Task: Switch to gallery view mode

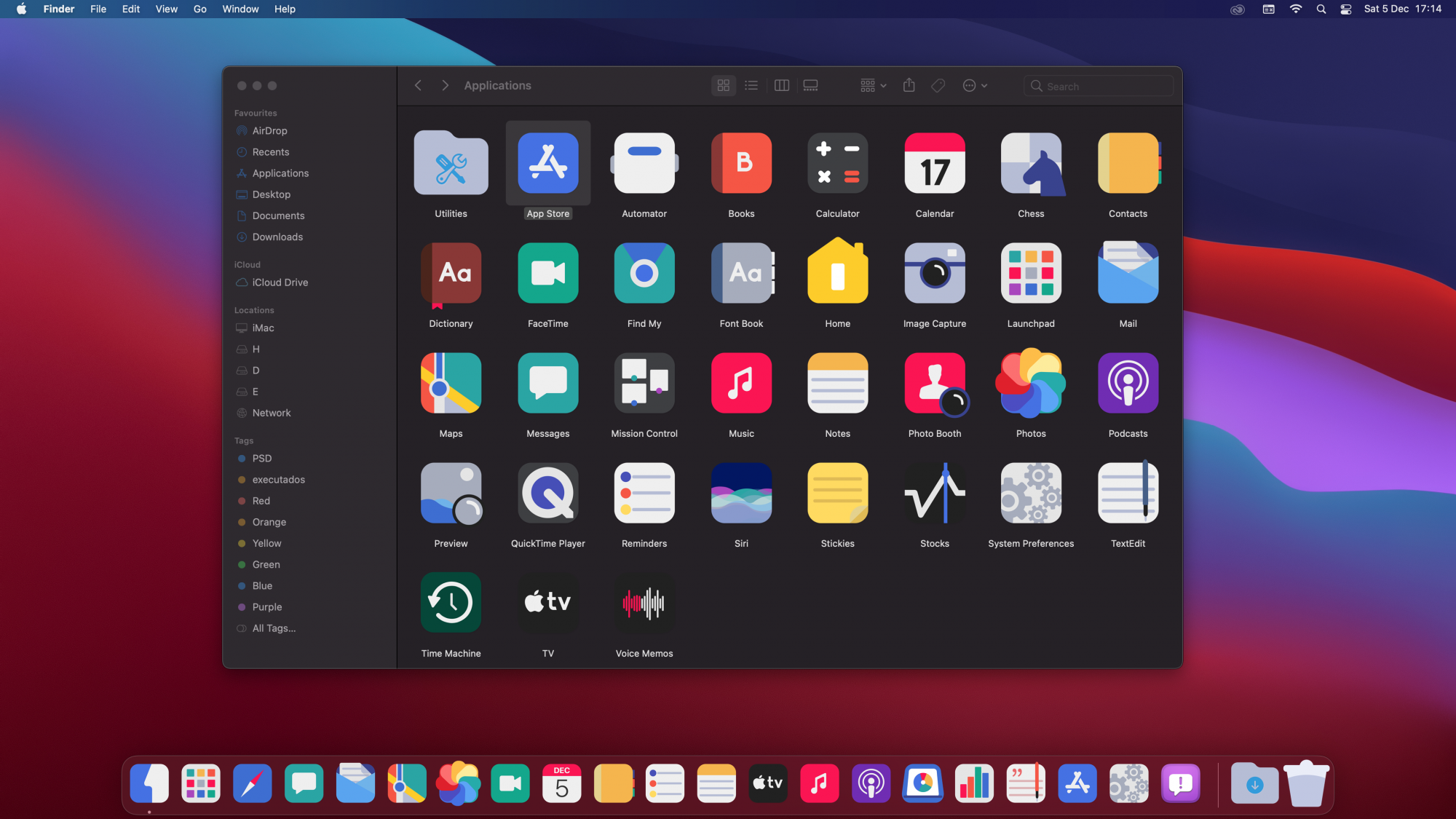Action: [x=810, y=86]
